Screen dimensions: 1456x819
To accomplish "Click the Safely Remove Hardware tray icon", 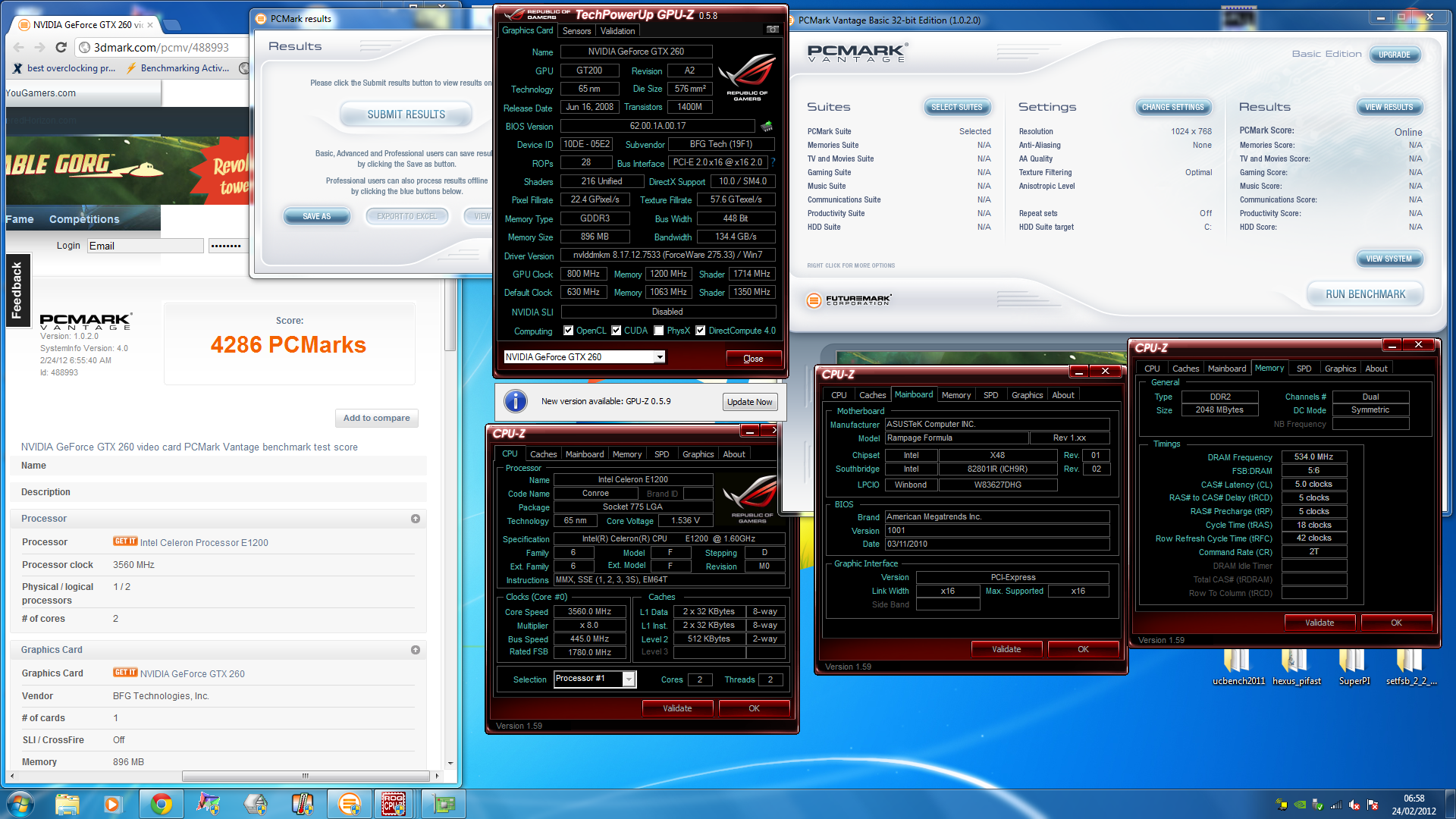I will (1318, 805).
